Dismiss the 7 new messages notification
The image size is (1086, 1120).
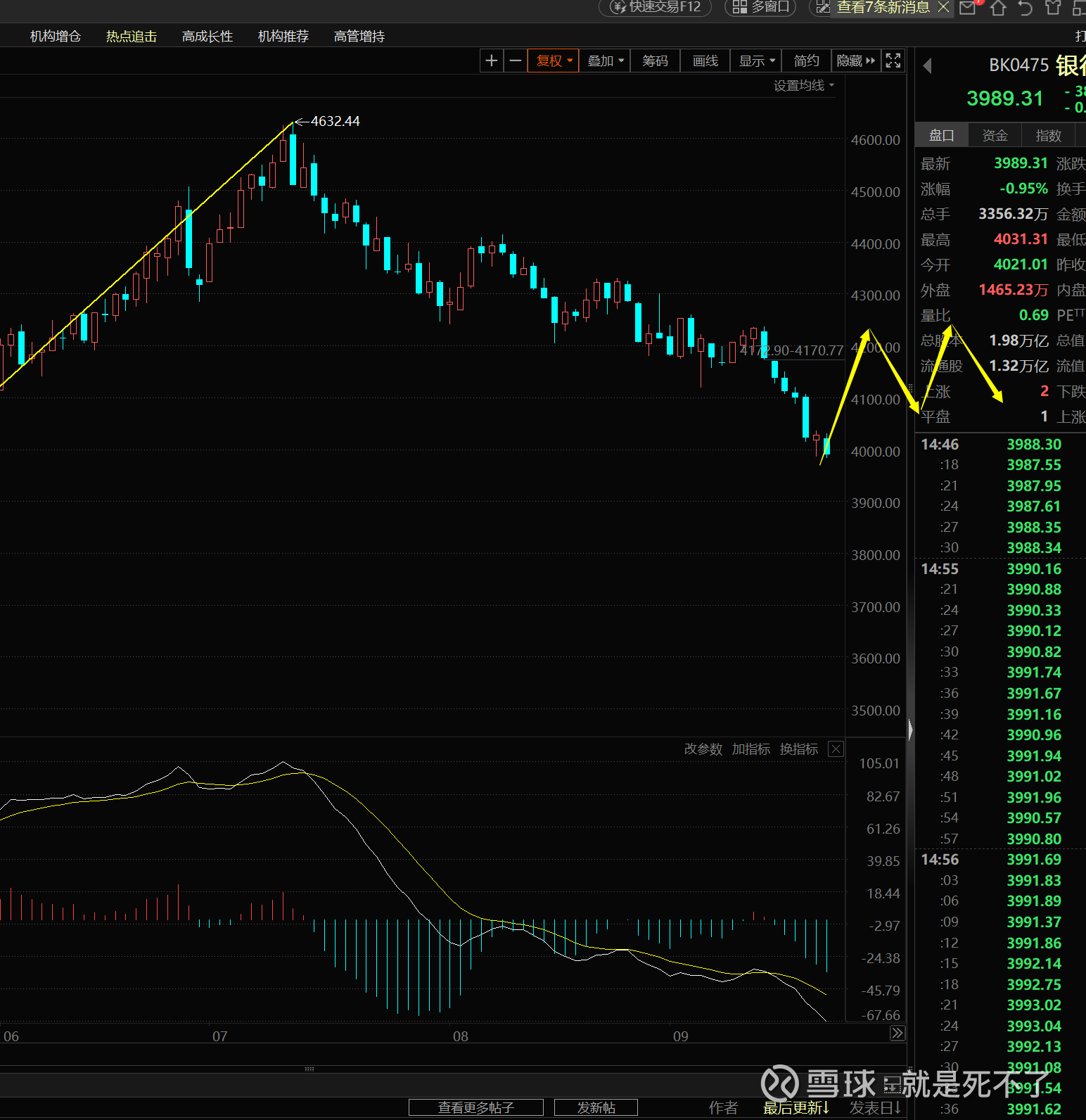point(943,7)
